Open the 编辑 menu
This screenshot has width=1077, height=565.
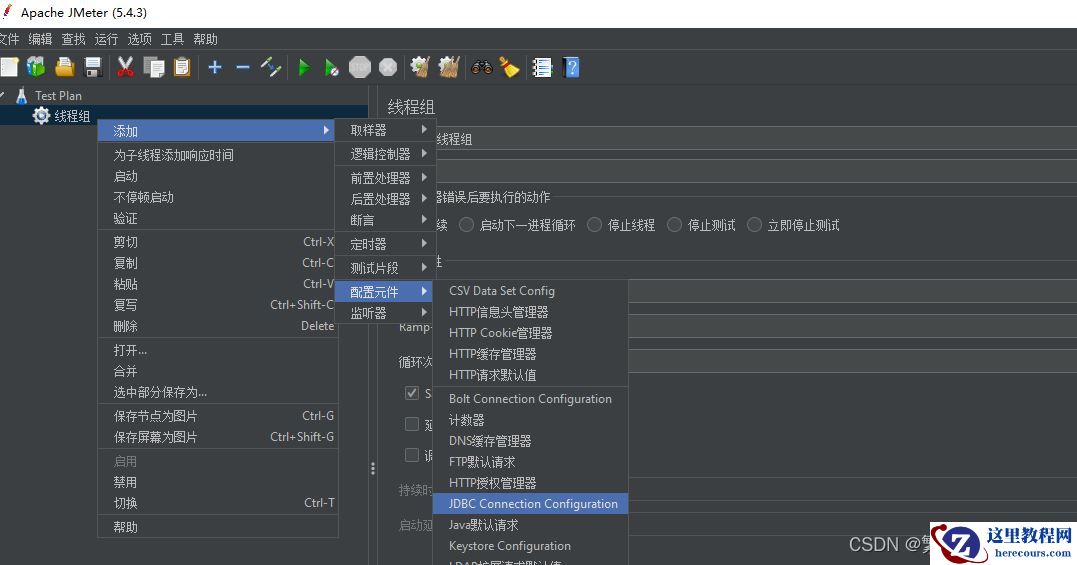click(x=40, y=39)
